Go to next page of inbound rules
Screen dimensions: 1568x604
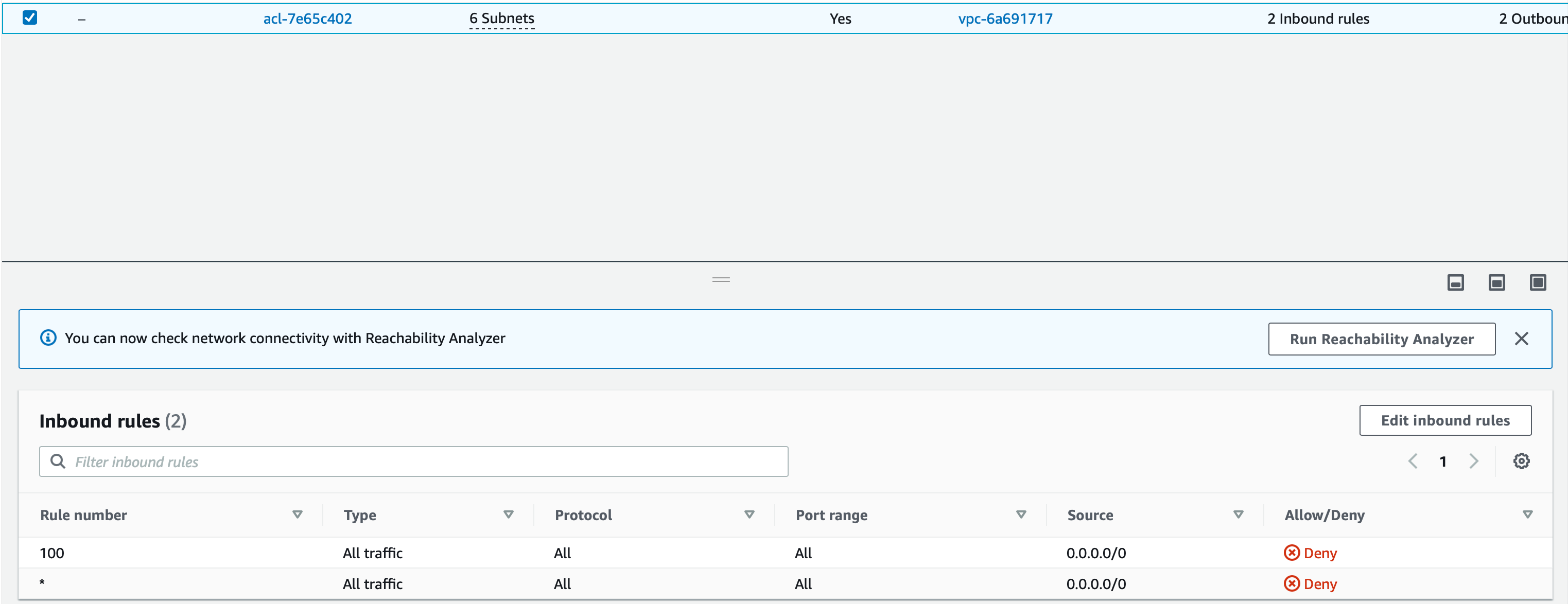click(1473, 461)
